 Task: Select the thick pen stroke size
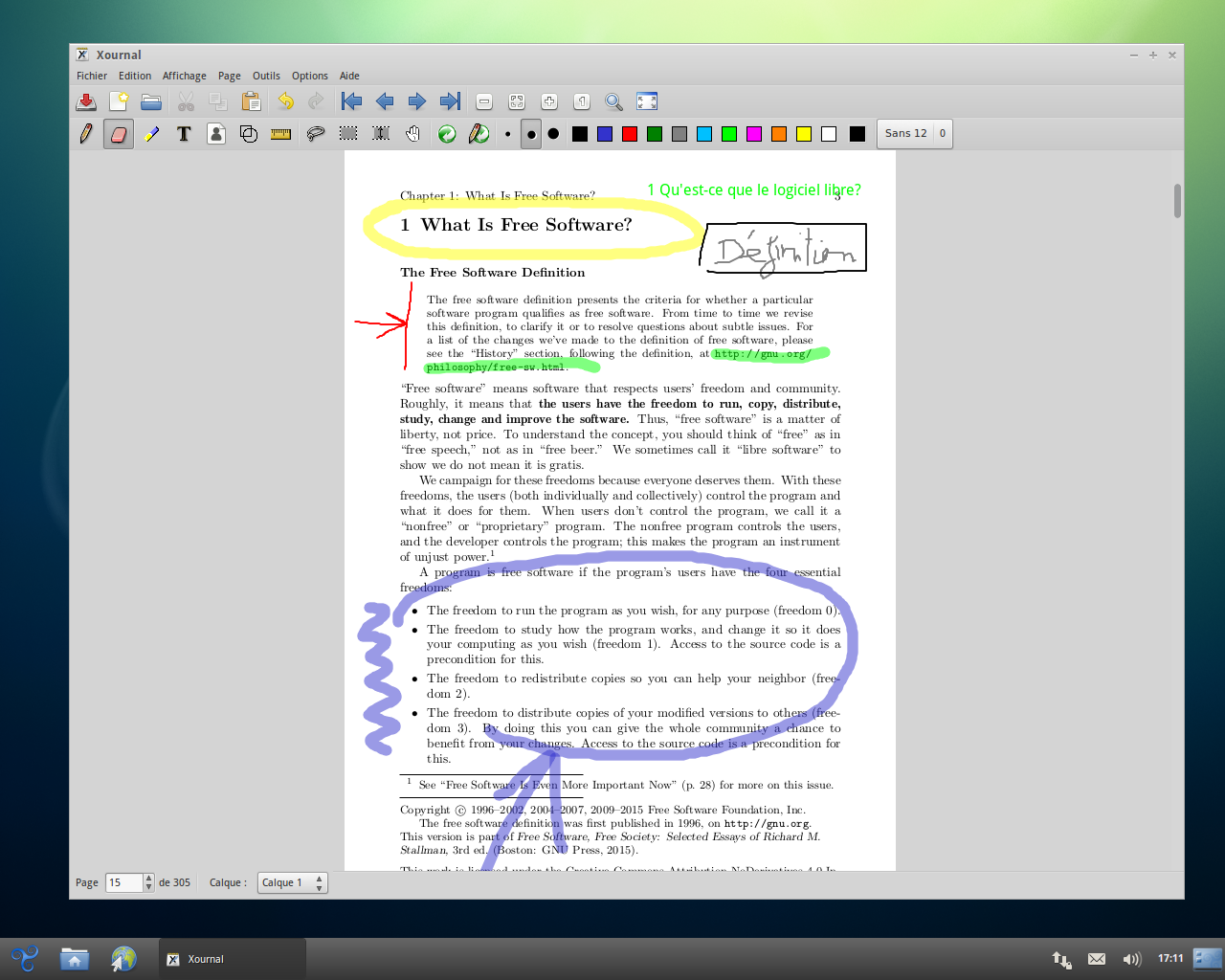(x=553, y=134)
